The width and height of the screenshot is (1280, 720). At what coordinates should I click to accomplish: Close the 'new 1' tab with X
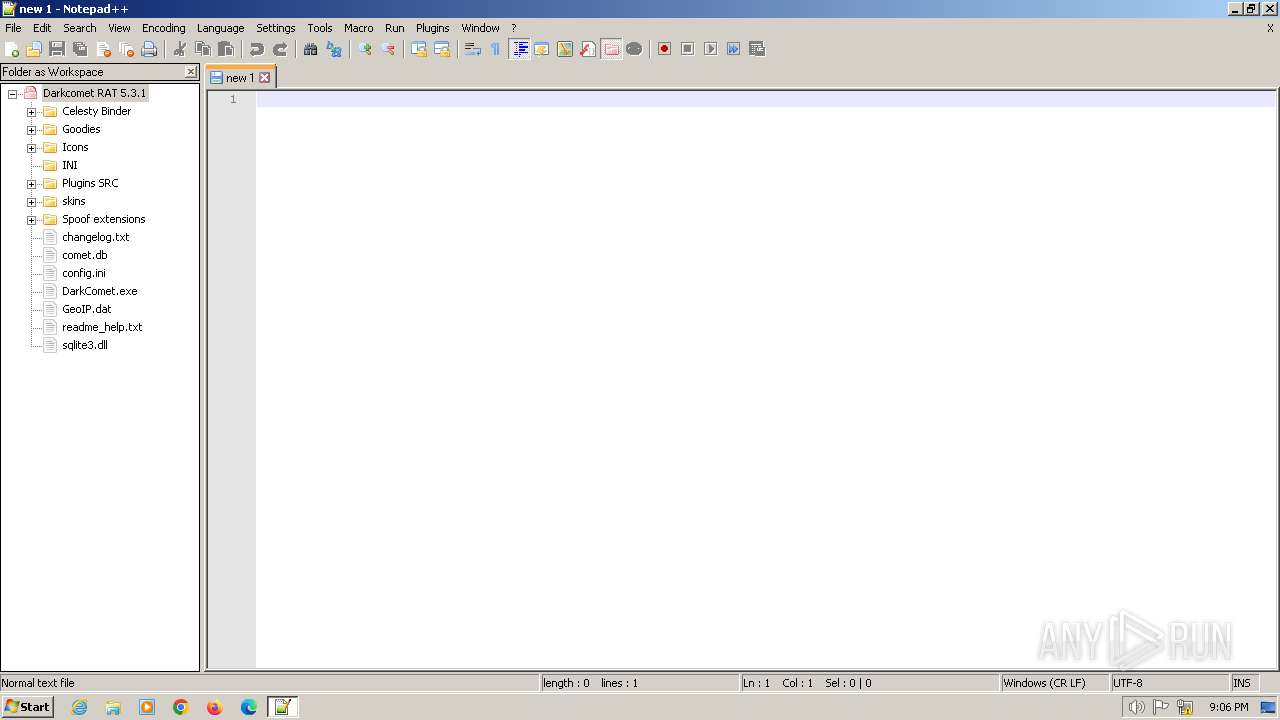point(265,78)
